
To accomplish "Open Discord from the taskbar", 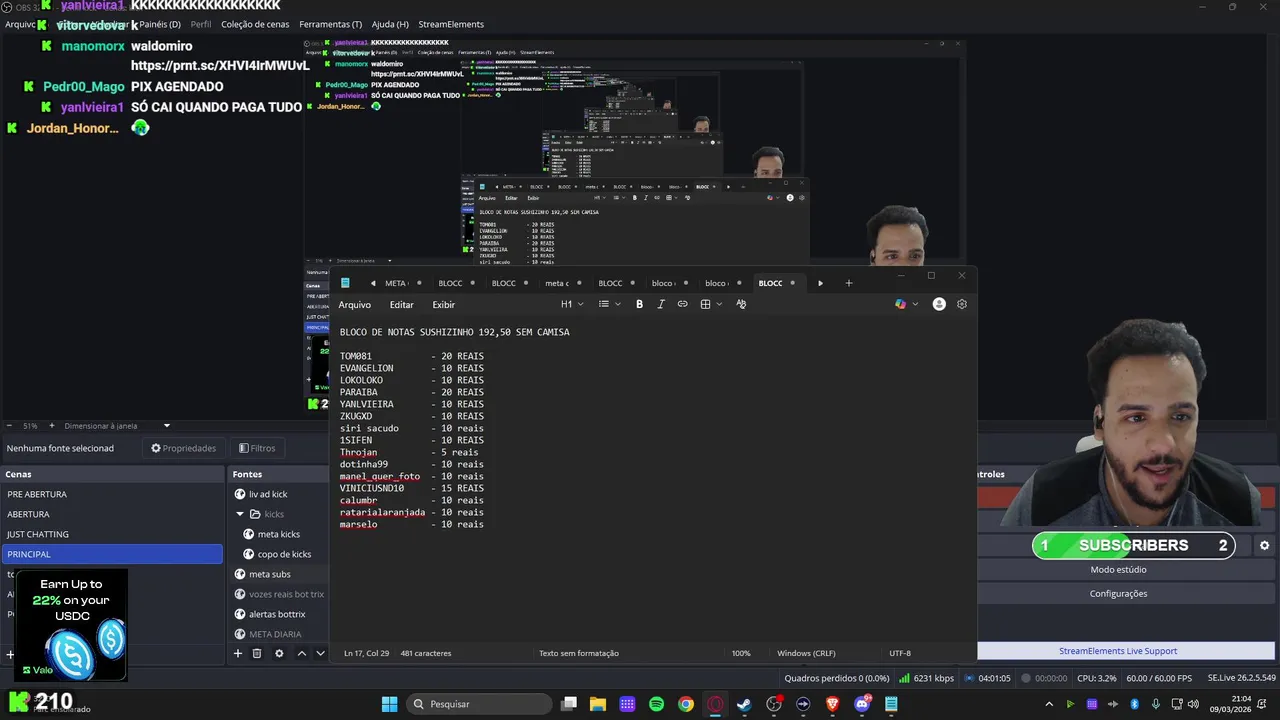I will (862, 704).
